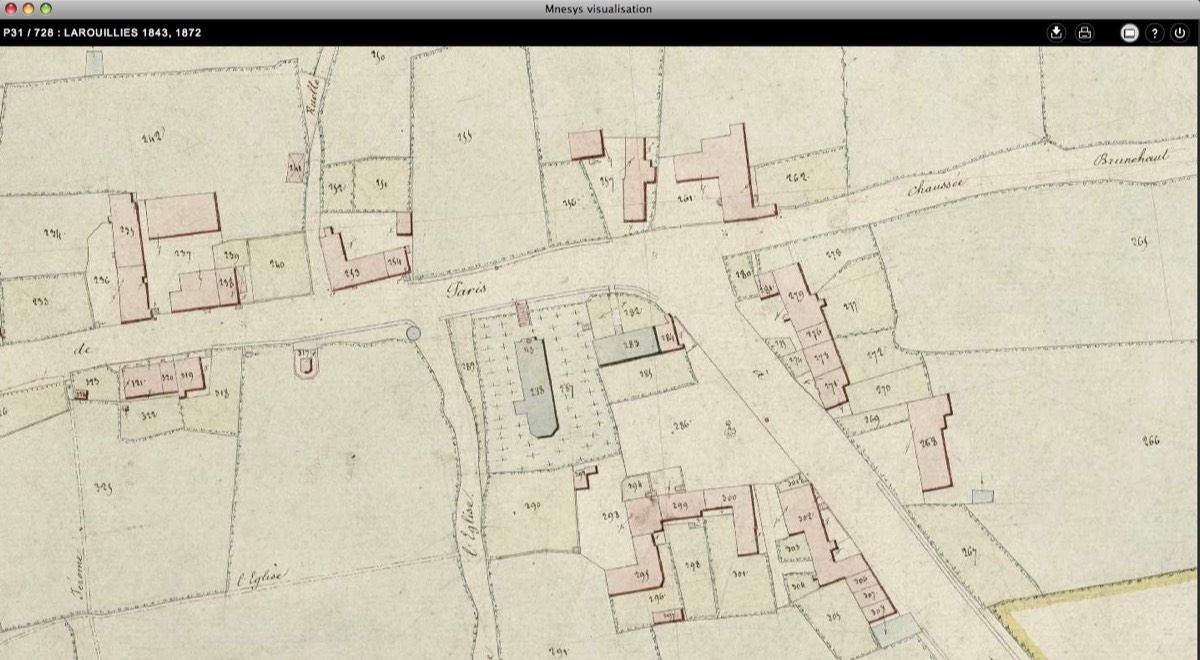The width and height of the screenshot is (1200, 660).
Task: Close the Mnesys visualisation window
Action: point(10,9)
